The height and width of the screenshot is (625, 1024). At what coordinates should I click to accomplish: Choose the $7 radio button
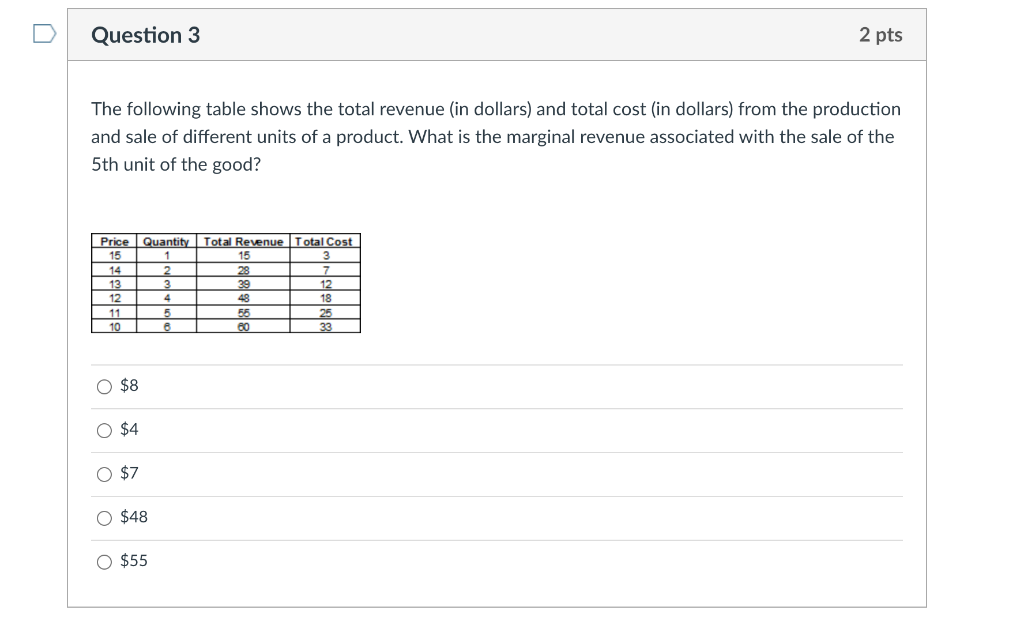(x=104, y=474)
